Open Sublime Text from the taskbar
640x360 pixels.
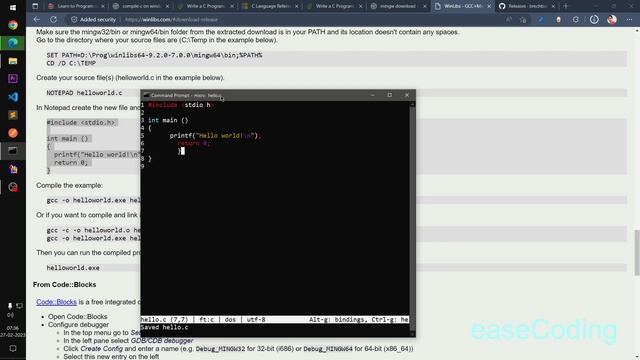point(13,115)
